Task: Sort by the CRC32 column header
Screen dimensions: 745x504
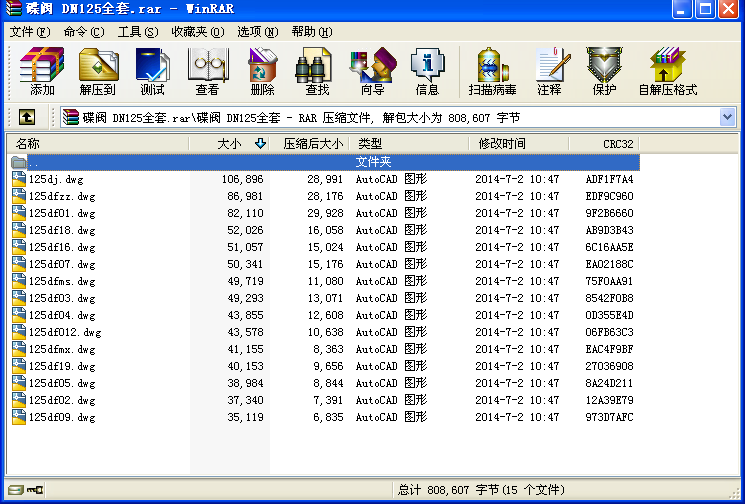Action: pos(618,144)
